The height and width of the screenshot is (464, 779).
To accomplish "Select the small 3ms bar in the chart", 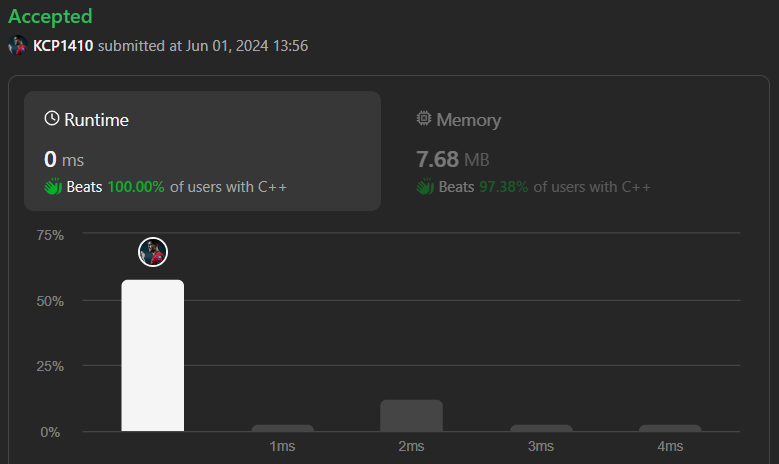I will 541,428.
